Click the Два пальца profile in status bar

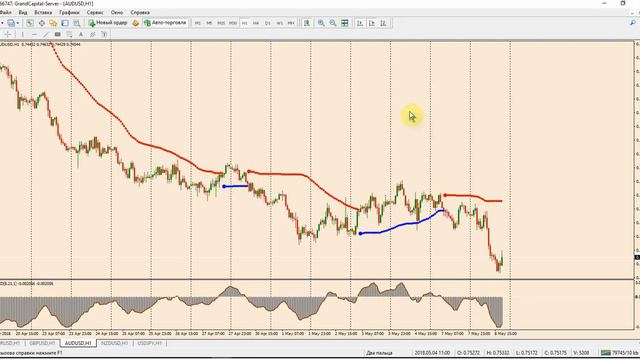[379, 353]
